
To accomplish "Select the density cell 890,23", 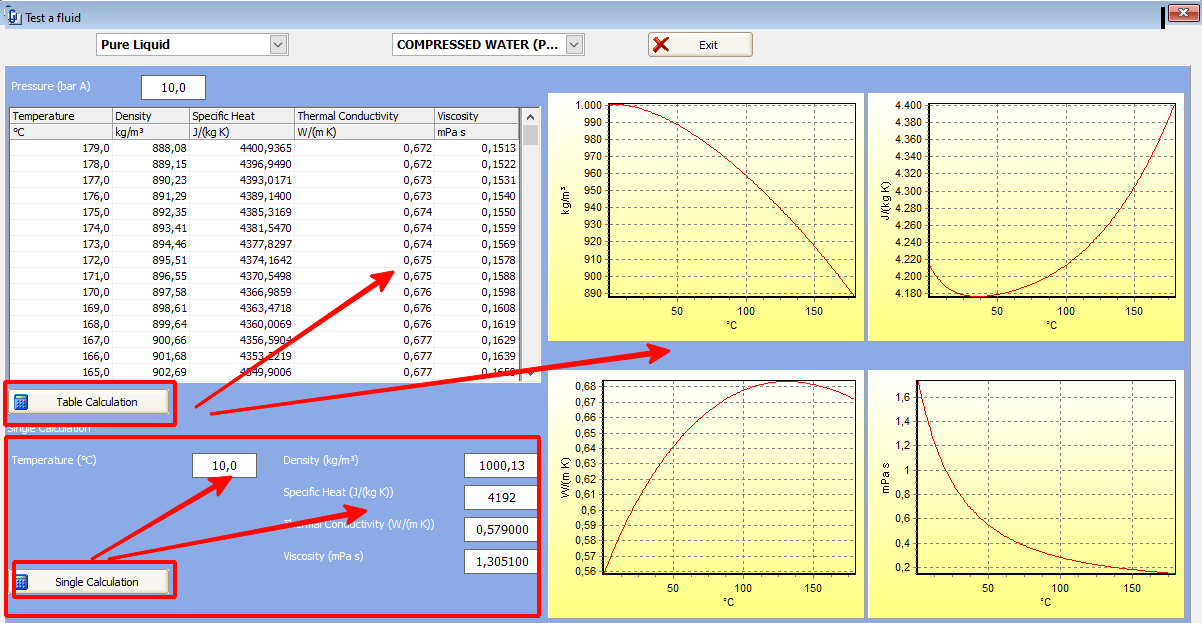I will click(x=150, y=180).
